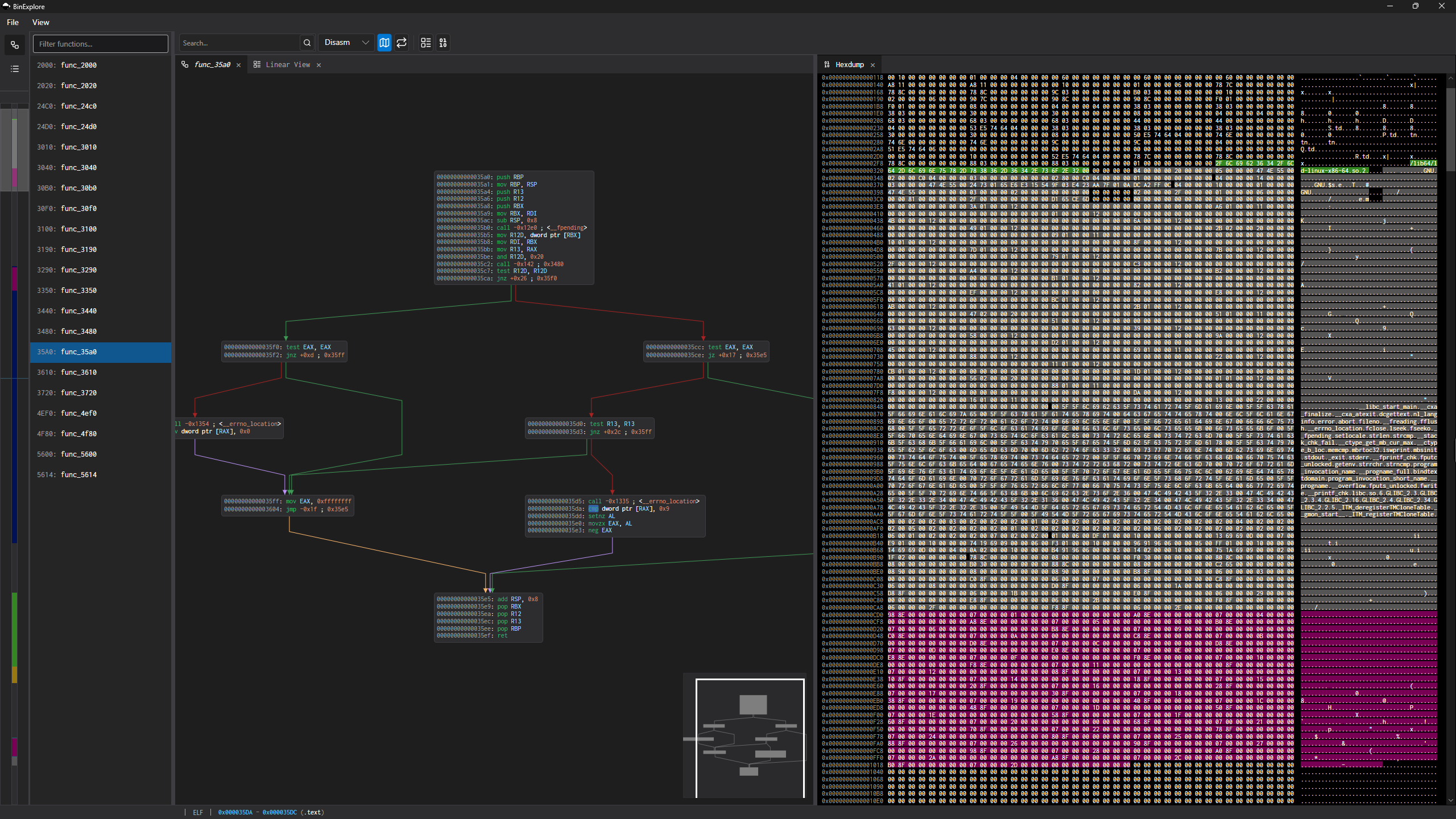This screenshot has width=1456, height=819.
Task: Select func_30f0 in function list
Action: click(x=101, y=209)
